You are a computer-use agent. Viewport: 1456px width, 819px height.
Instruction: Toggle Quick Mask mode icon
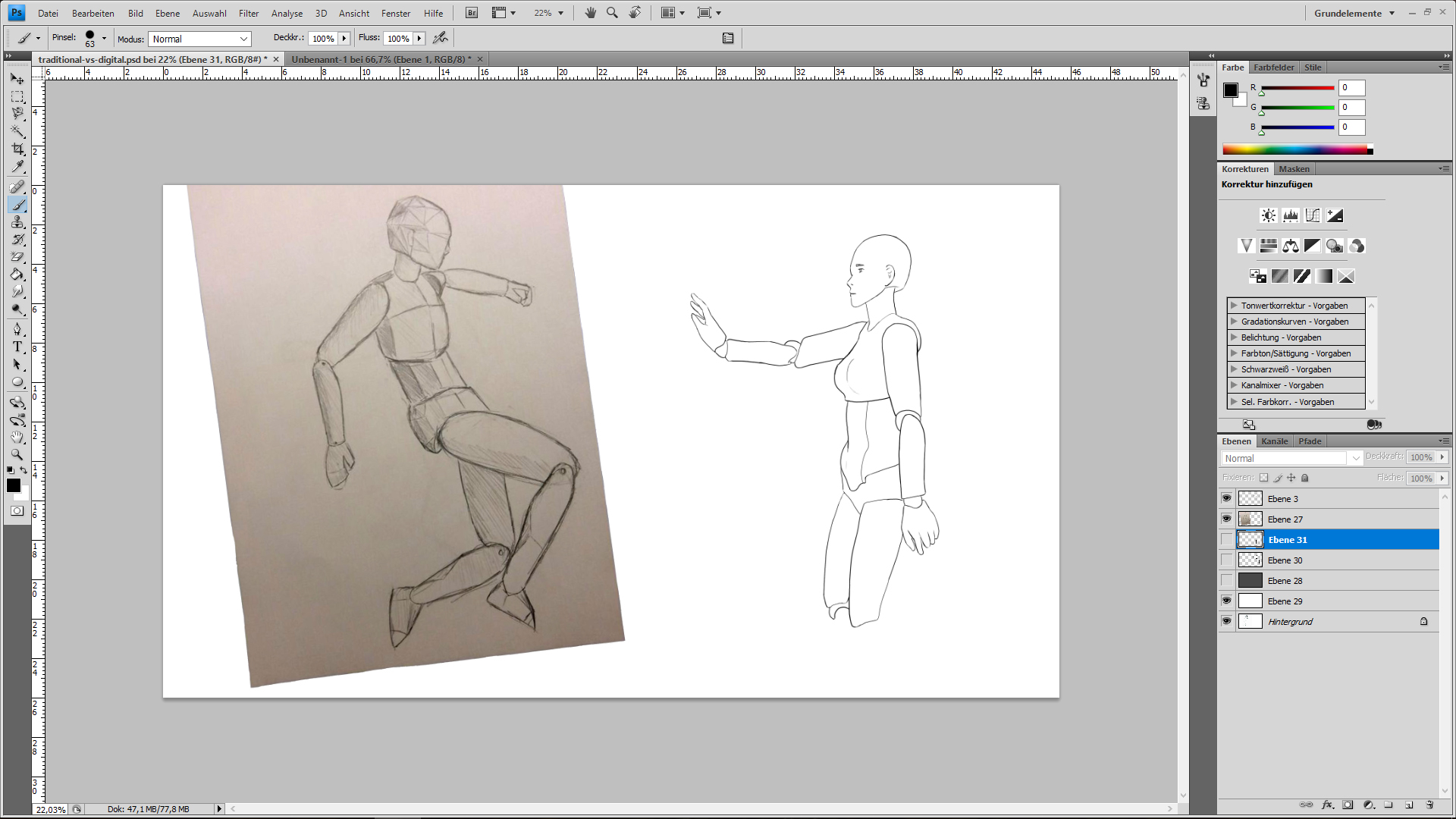pyautogui.click(x=17, y=511)
